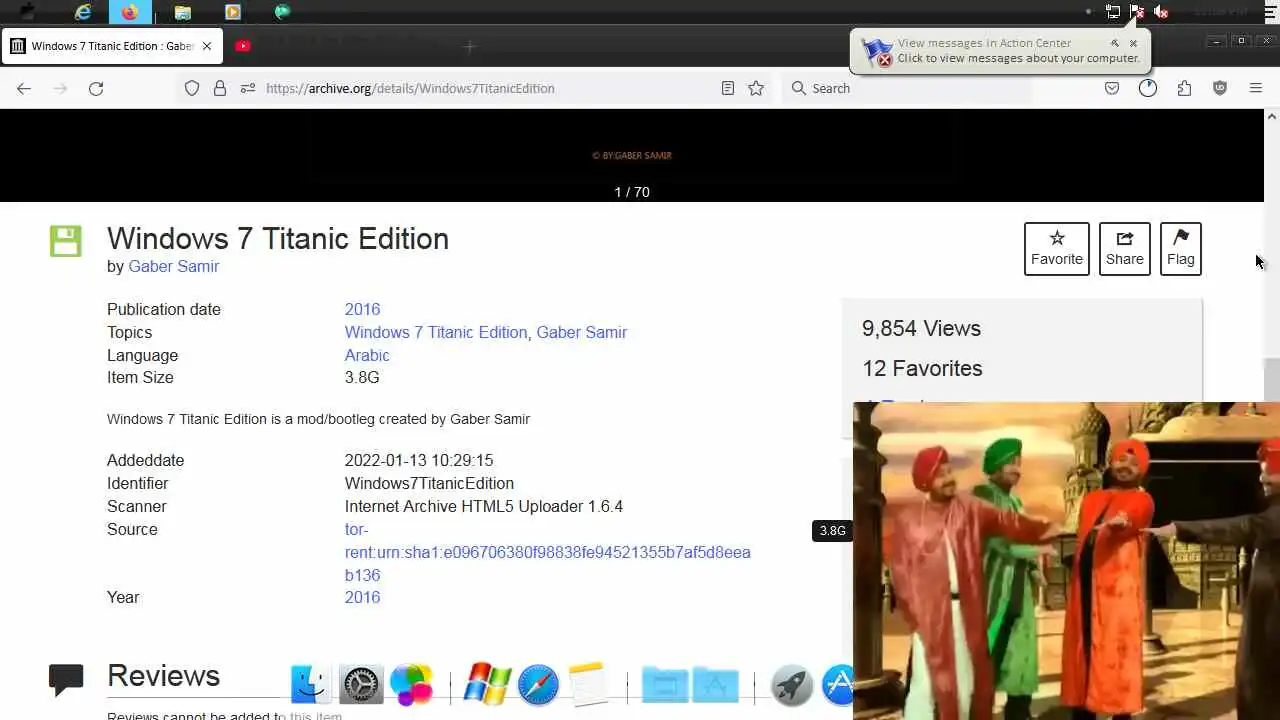Open site permissions icon in URL bar

(x=248, y=88)
